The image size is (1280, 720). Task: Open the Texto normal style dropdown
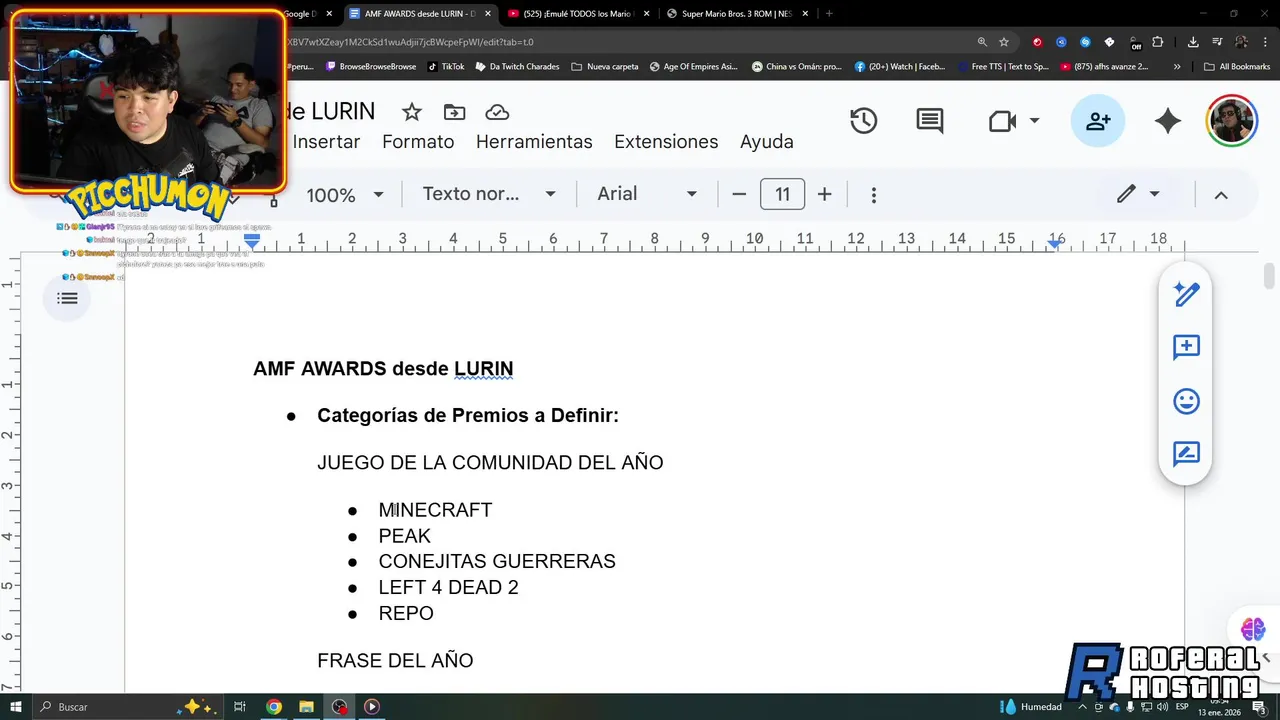pyautogui.click(x=489, y=194)
